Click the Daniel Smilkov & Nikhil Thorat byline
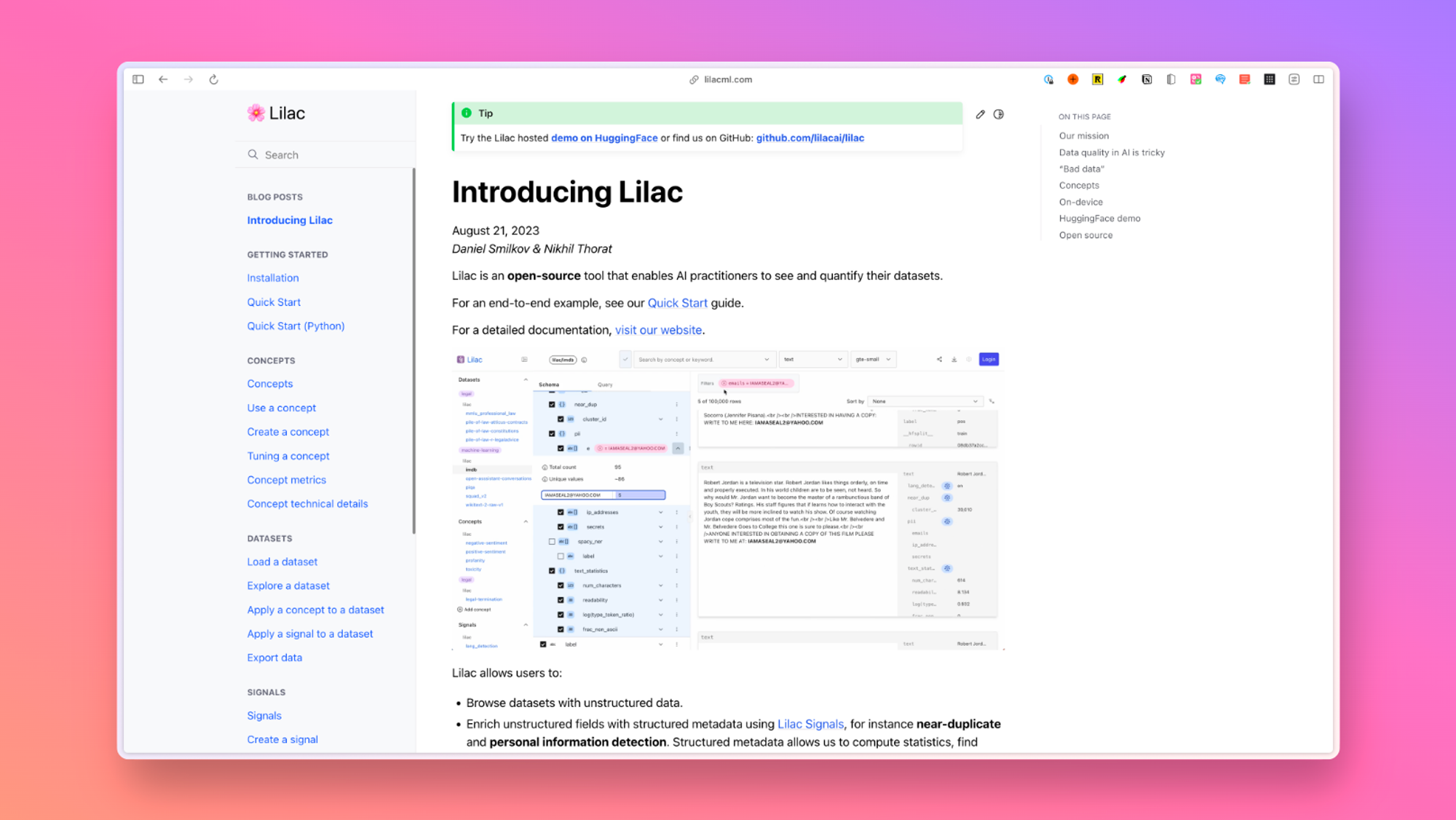Screen dimensions: 1456x820 [x=532, y=249]
